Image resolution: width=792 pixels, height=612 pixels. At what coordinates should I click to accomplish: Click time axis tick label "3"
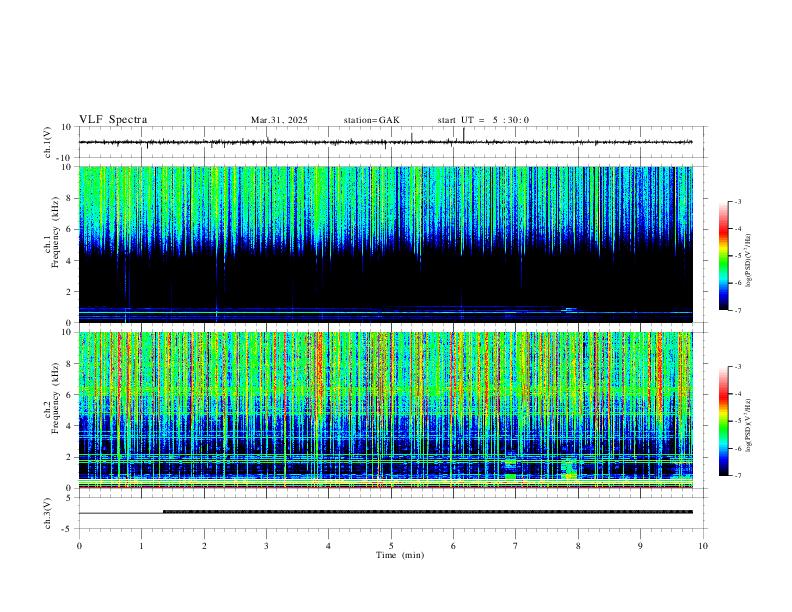[x=266, y=546]
